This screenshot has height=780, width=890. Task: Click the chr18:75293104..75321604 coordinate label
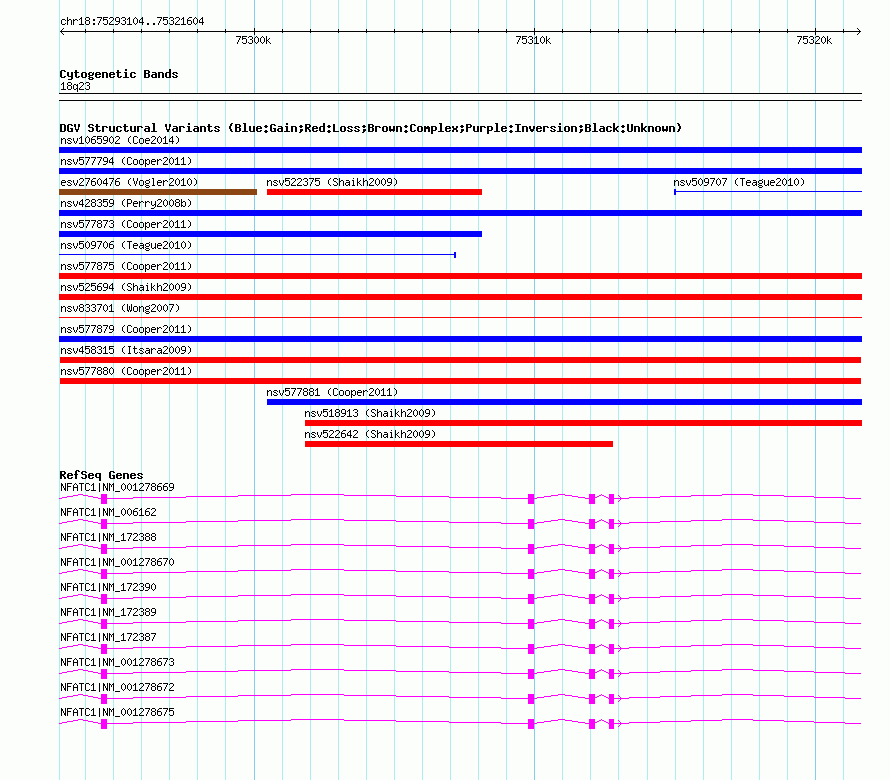point(132,21)
